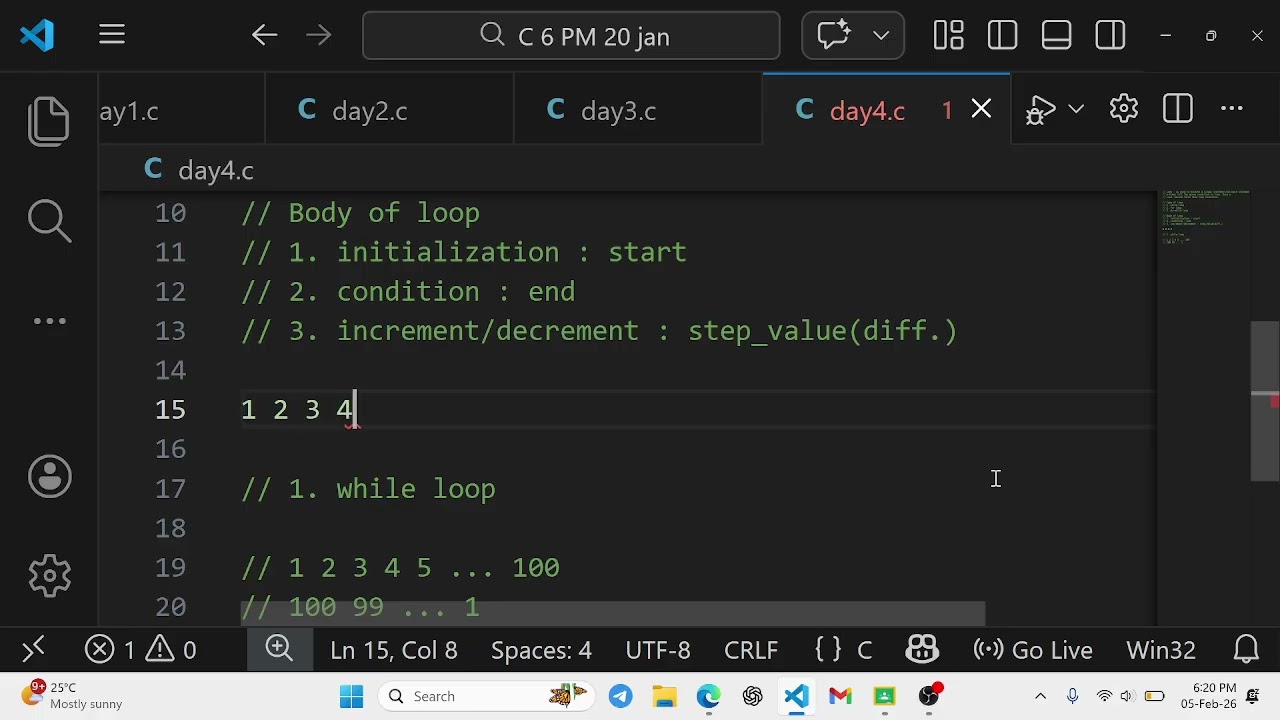
Task: Open the Accounts menu
Action: coord(49,476)
